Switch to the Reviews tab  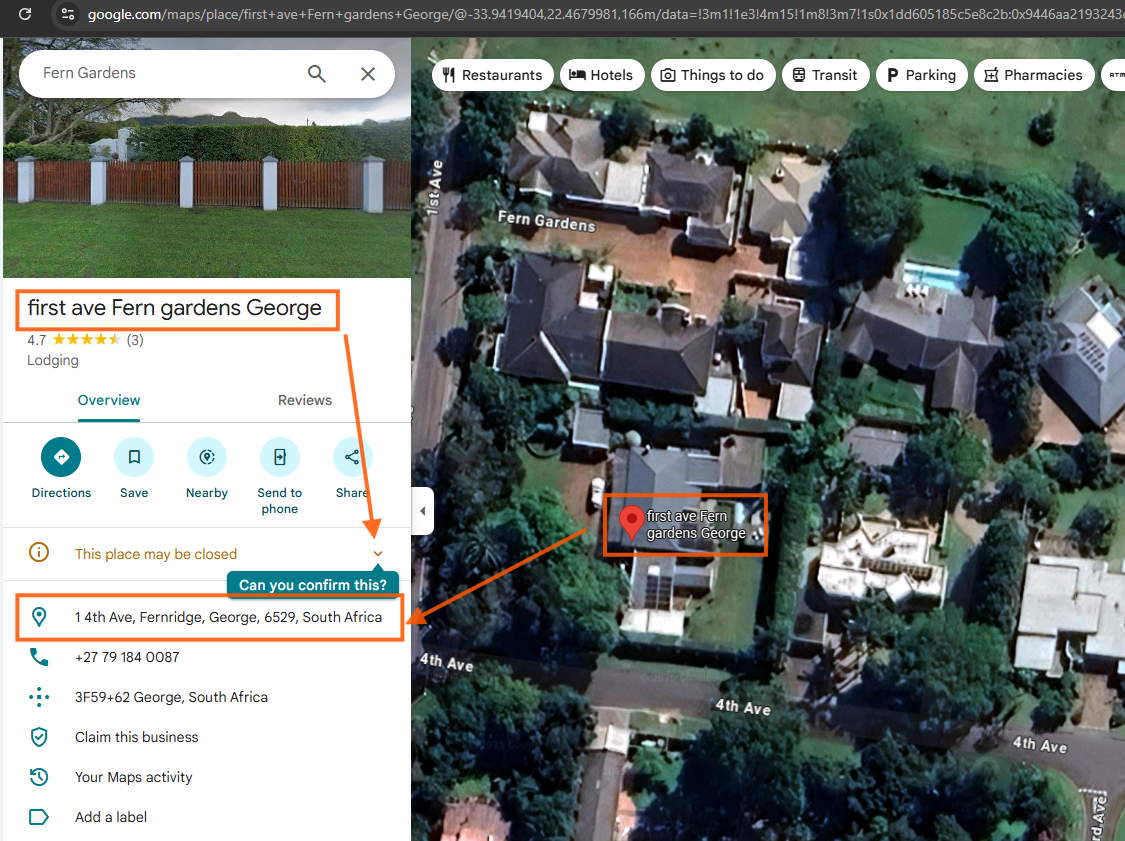(x=305, y=400)
